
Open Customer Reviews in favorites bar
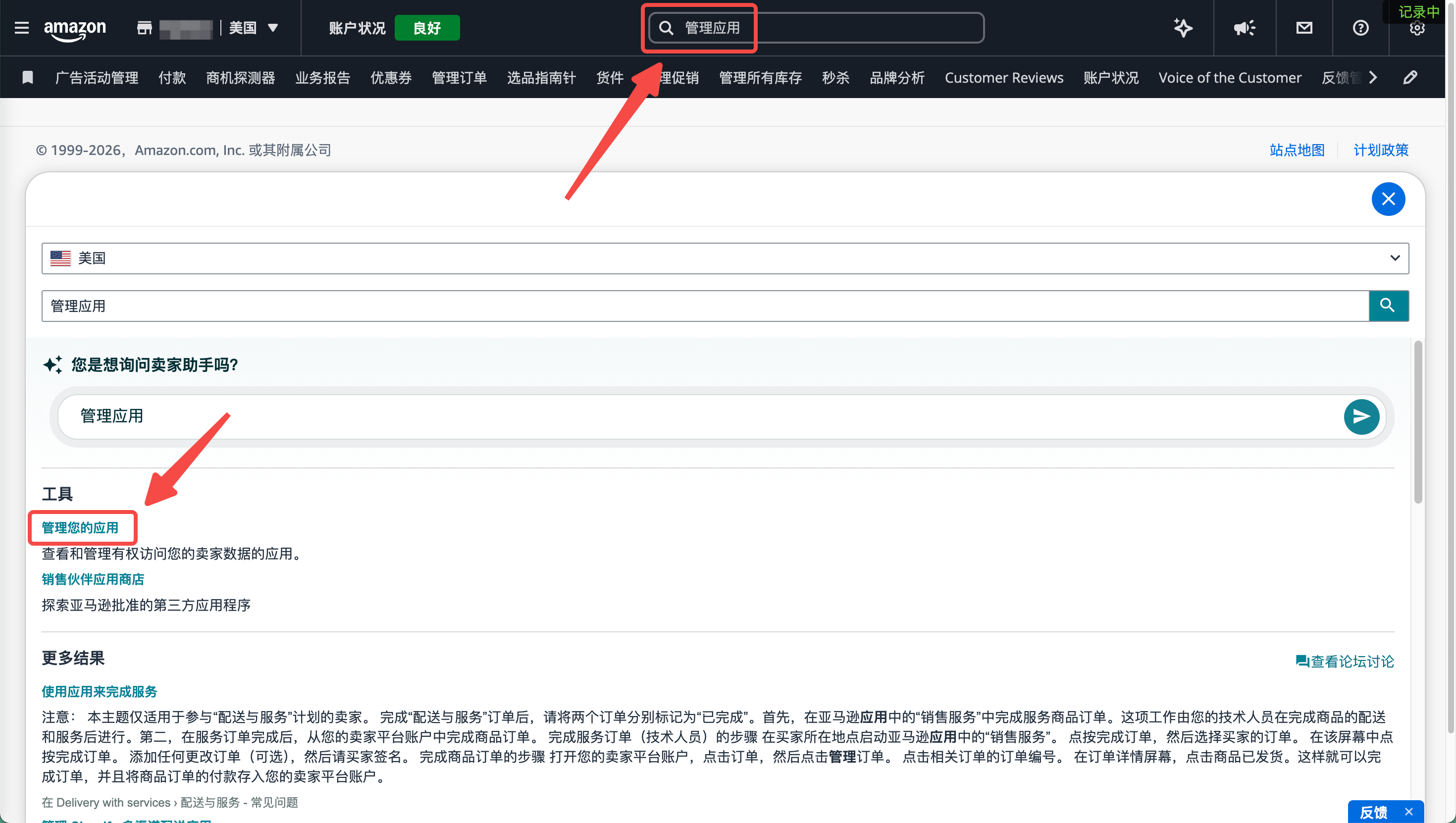coord(1004,78)
